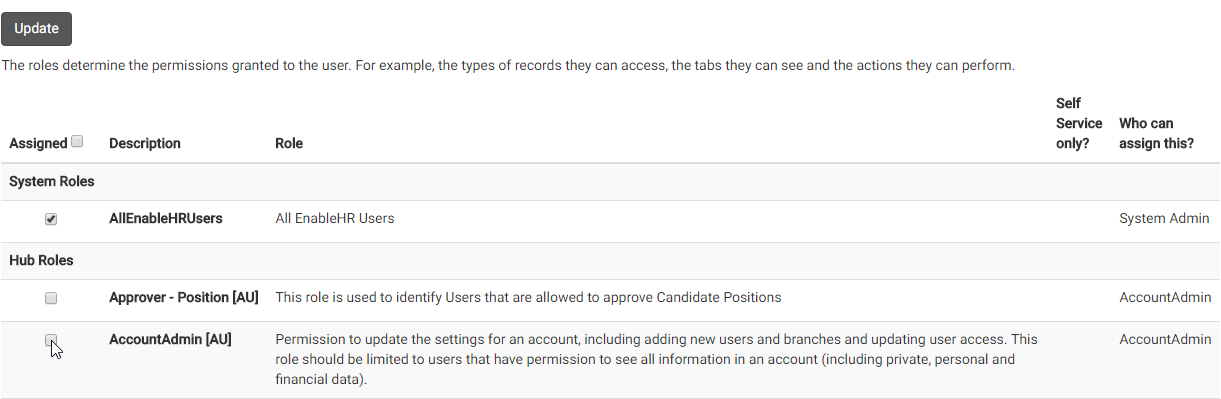The height and width of the screenshot is (399, 1221).
Task: Click the Role column header
Action: [289, 143]
